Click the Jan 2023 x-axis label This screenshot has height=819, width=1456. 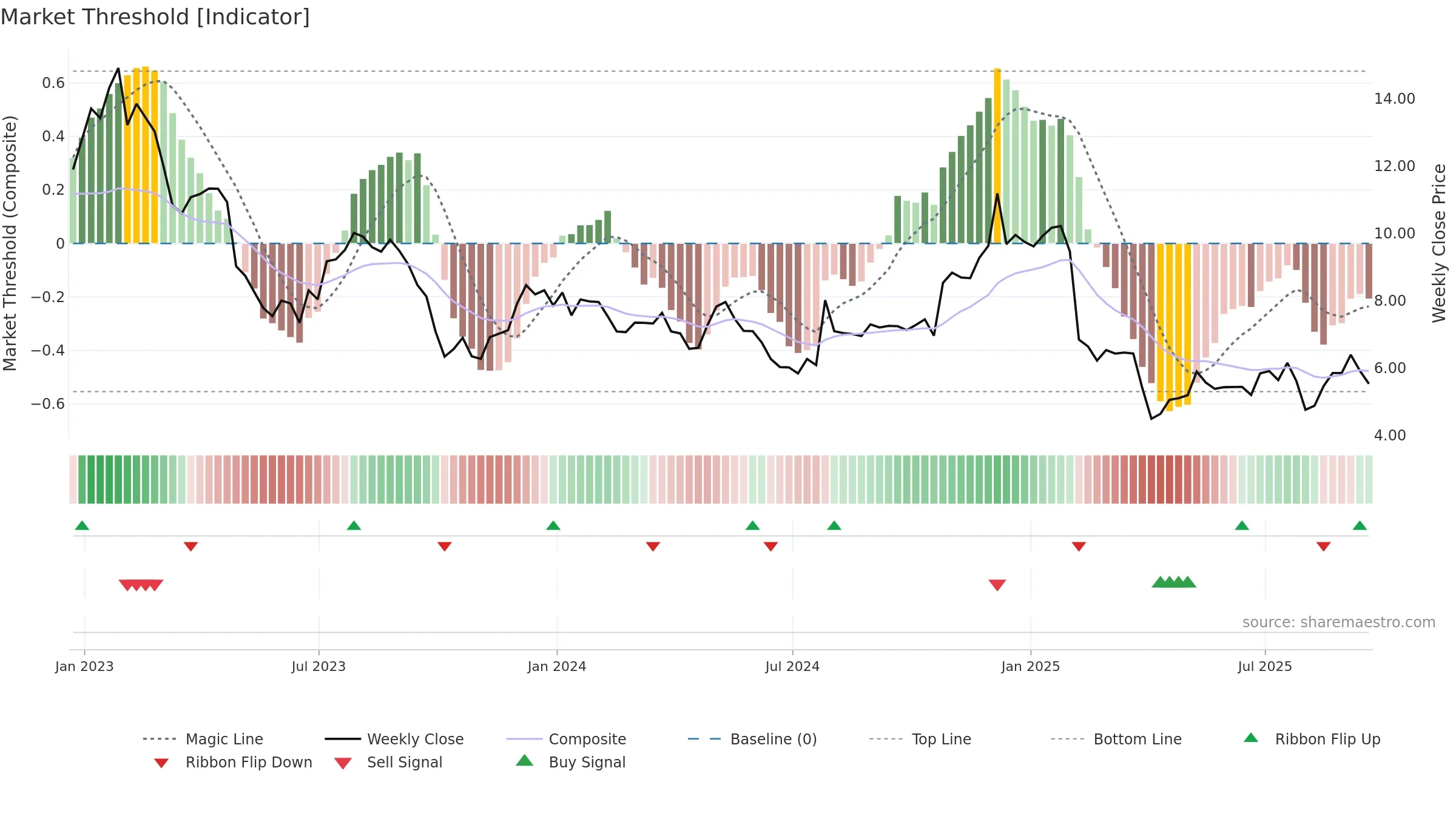coord(84,667)
